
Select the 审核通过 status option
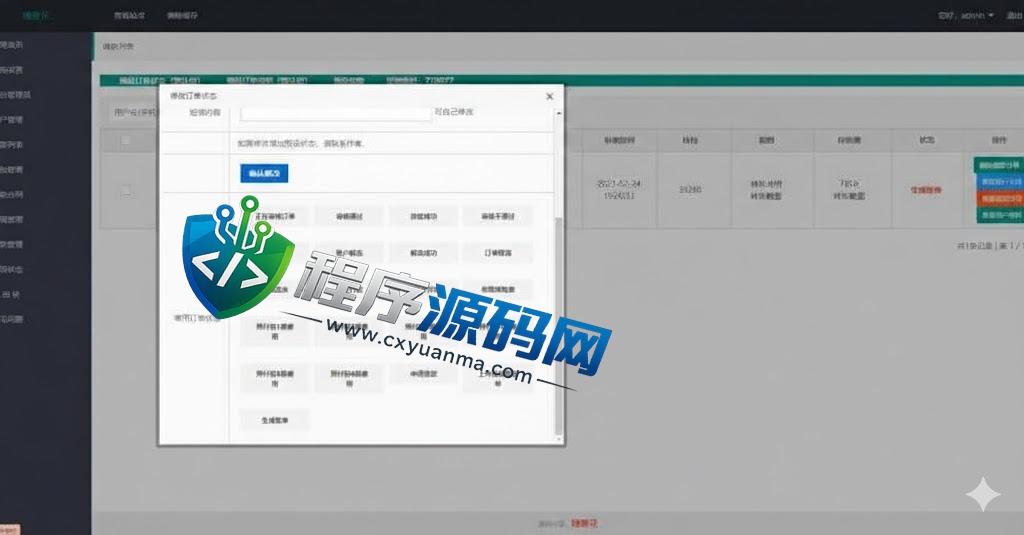[349, 216]
